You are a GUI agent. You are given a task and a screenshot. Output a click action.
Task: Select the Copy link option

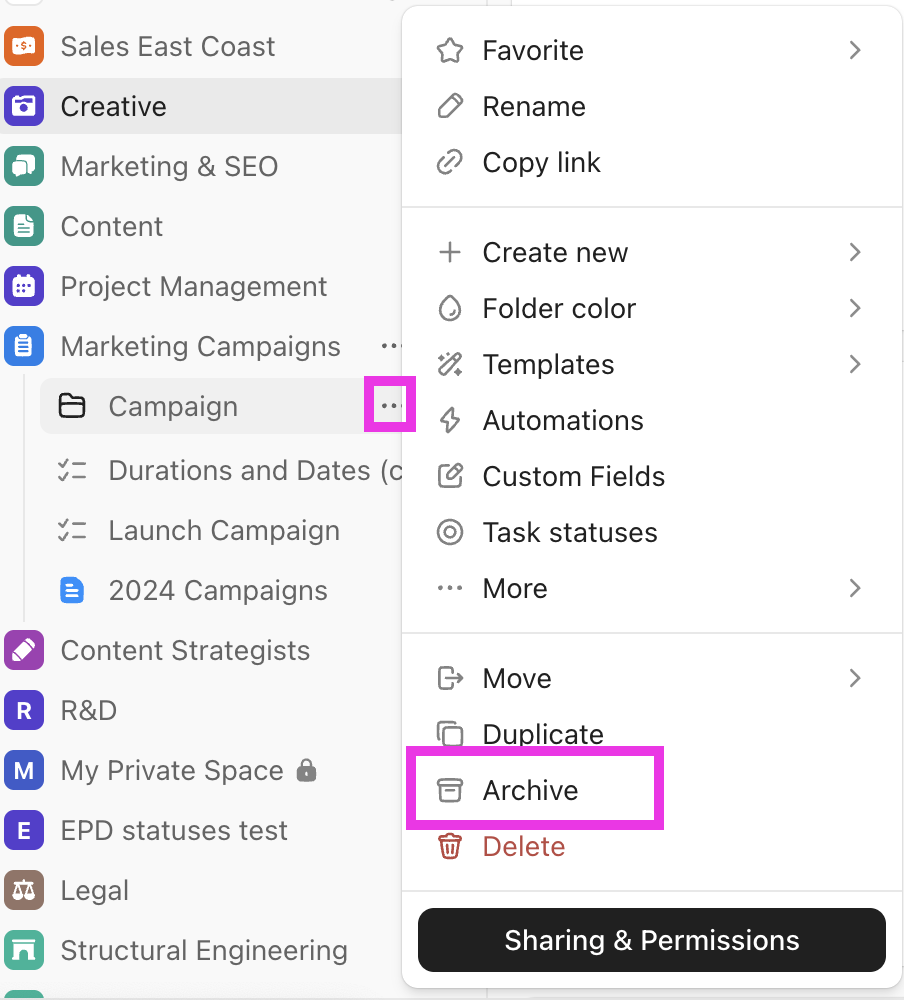pyautogui.click(x=541, y=163)
